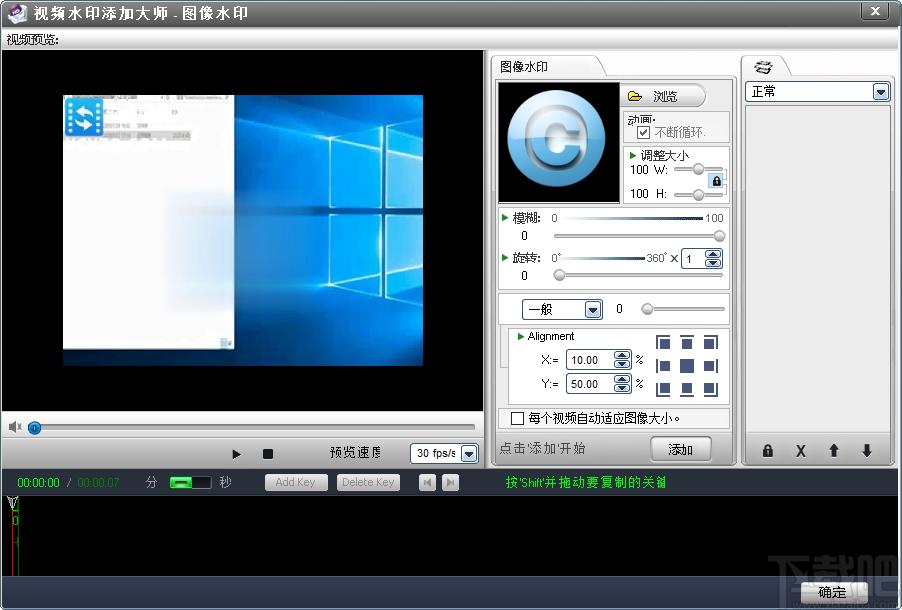Align watermark to middle-left
Image resolution: width=902 pixels, height=610 pixels.
coord(663,366)
